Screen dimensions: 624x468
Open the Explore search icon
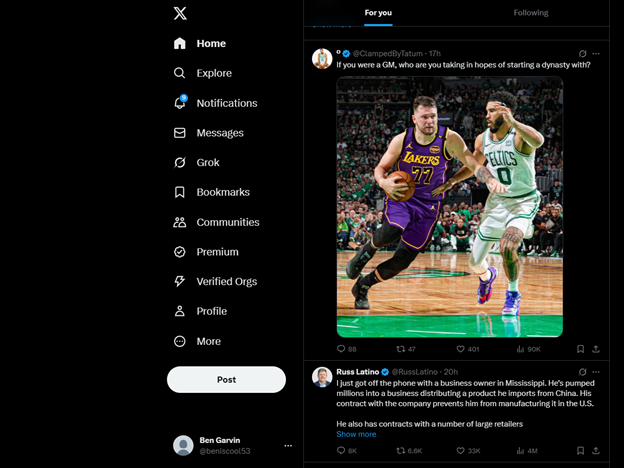point(179,73)
